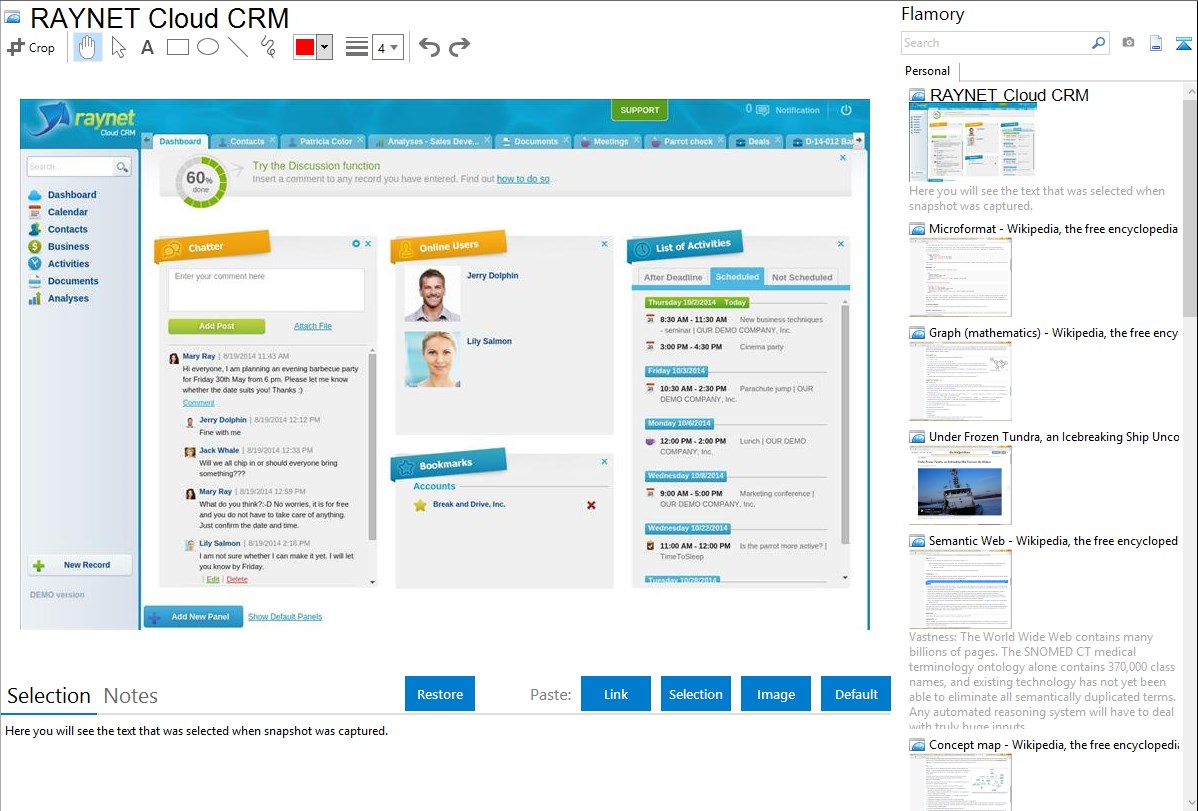This screenshot has width=1198, height=811.
Task: Select the arrow pointer tool
Action: pos(118,47)
